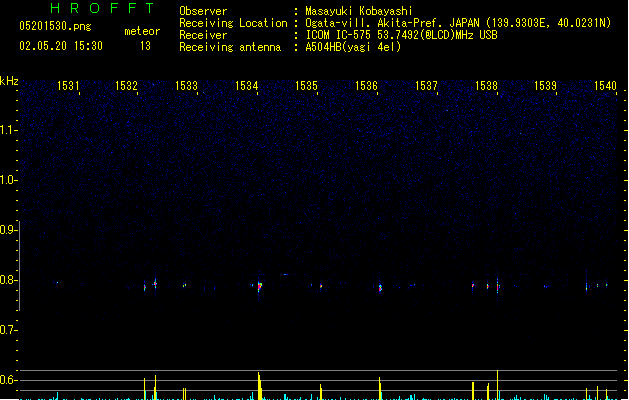Click time axis marker 1534
629x400 pixels.
[246, 86]
